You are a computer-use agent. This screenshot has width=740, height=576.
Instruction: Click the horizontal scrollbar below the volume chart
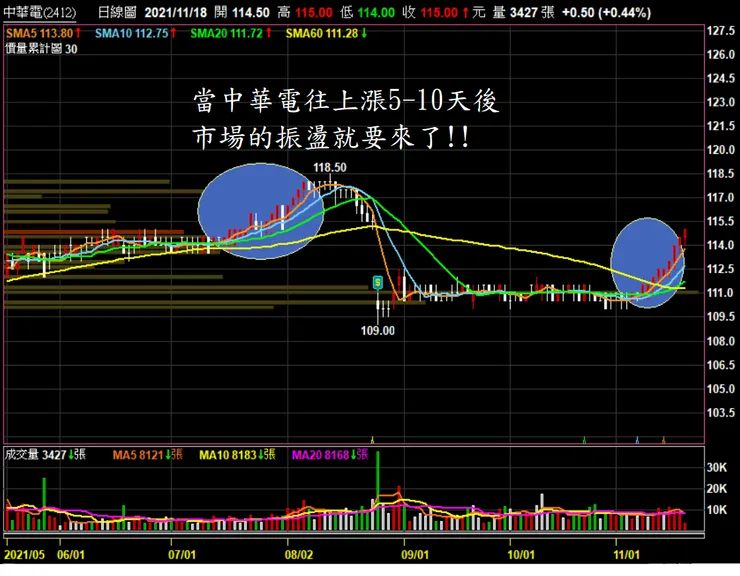[x=354, y=536]
